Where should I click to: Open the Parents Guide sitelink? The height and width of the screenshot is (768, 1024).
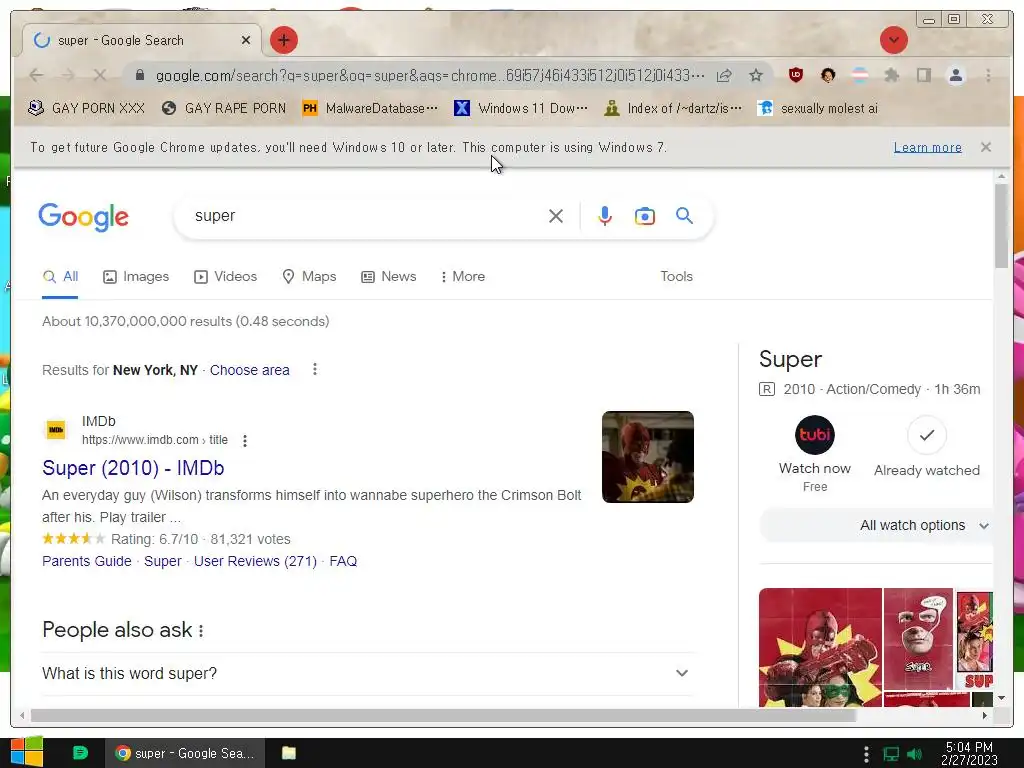tap(86, 562)
